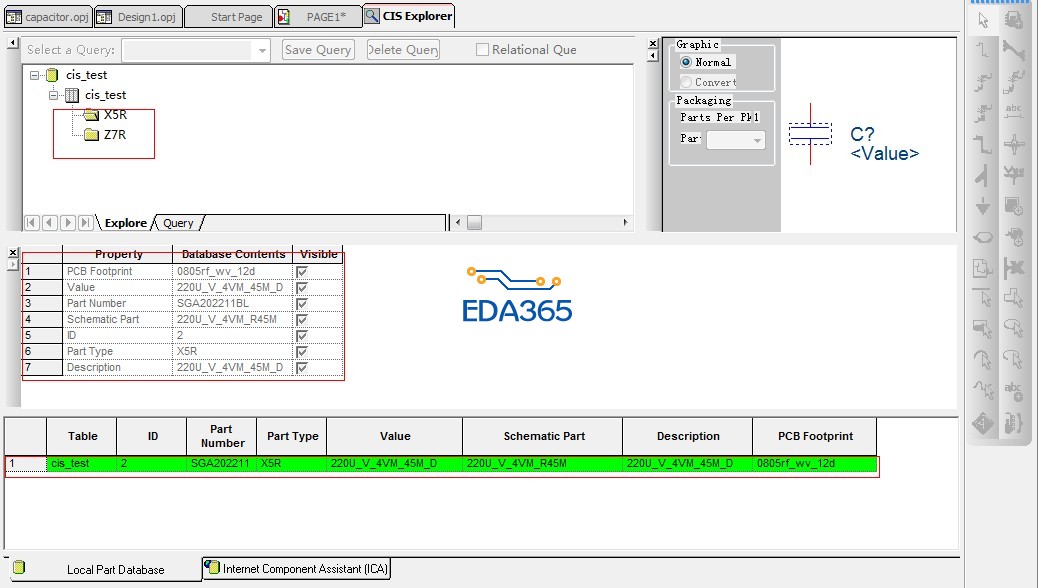The width and height of the screenshot is (1038, 588).
Task: Click the explorer scrollbar right arrow
Action: click(625, 222)
